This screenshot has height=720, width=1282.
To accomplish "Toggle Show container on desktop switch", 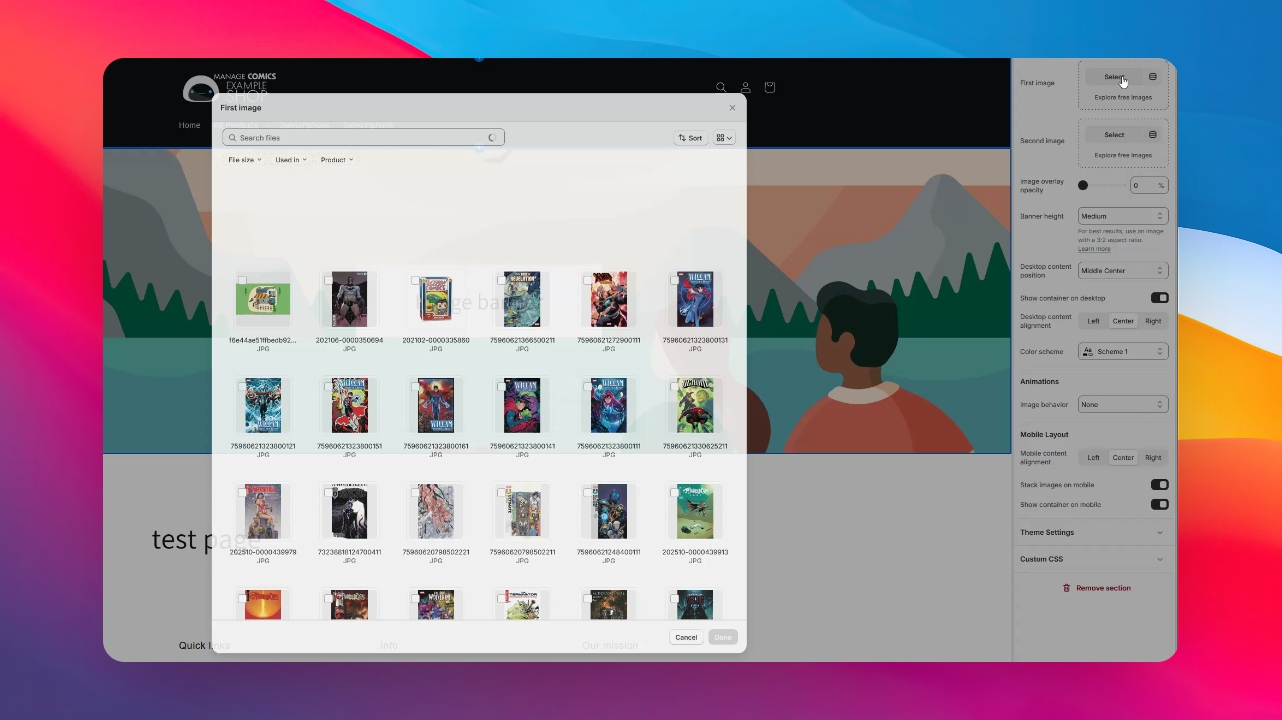I will point(1159,298).
